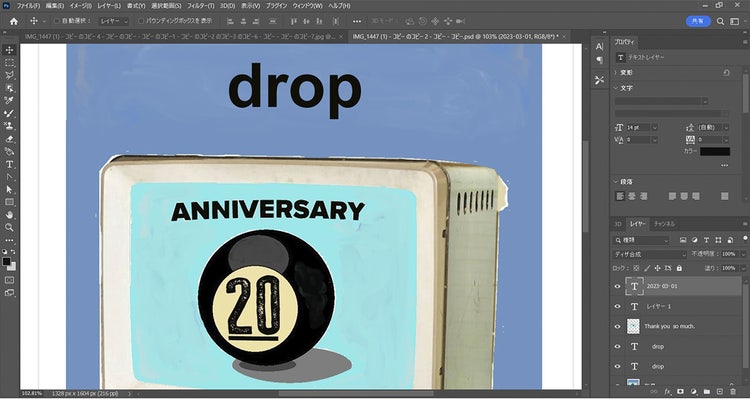Switch to the 3D panel tab

tap(618, 224)
